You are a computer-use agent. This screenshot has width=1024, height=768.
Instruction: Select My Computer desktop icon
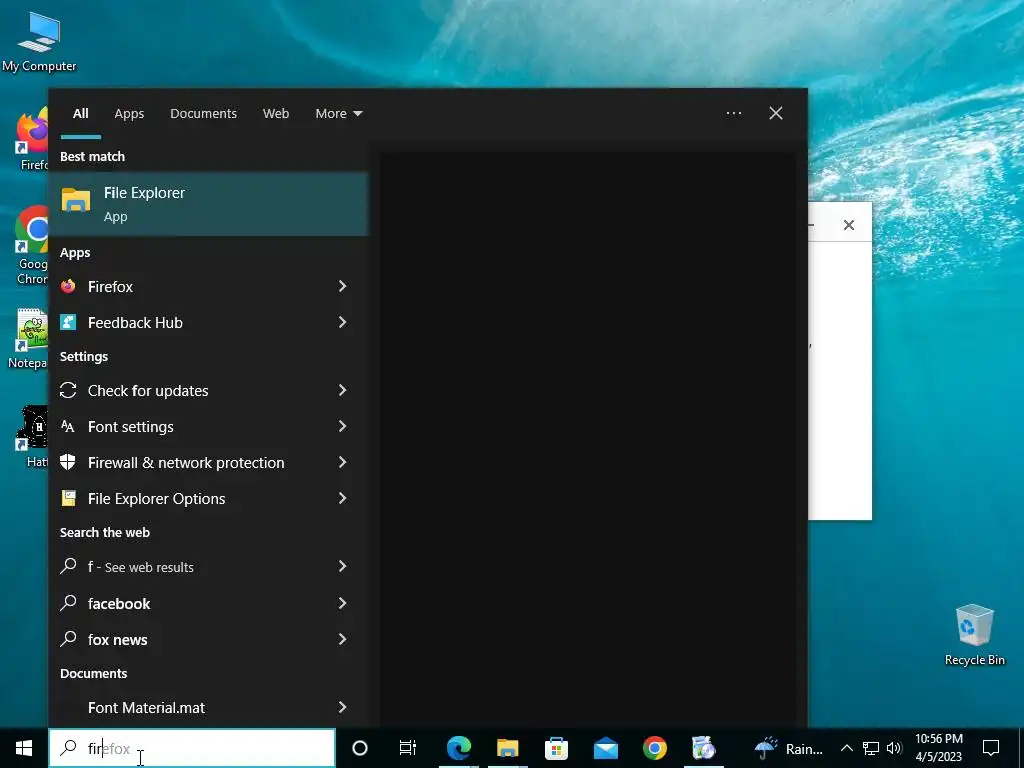click(x=39, y=41)
